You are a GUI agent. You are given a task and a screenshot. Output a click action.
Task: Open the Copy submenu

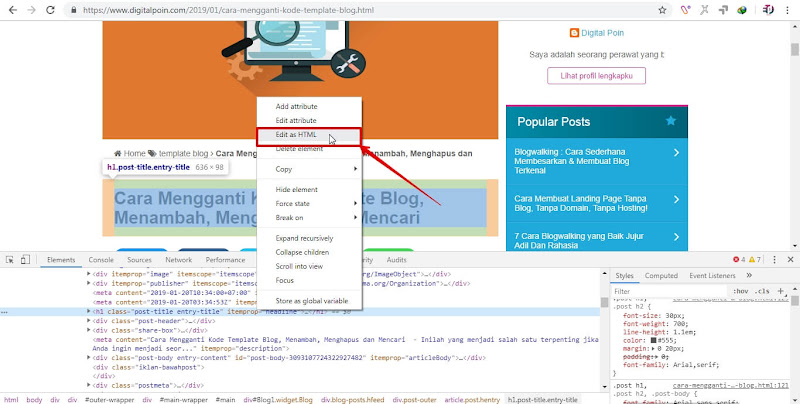pos(310,169)
